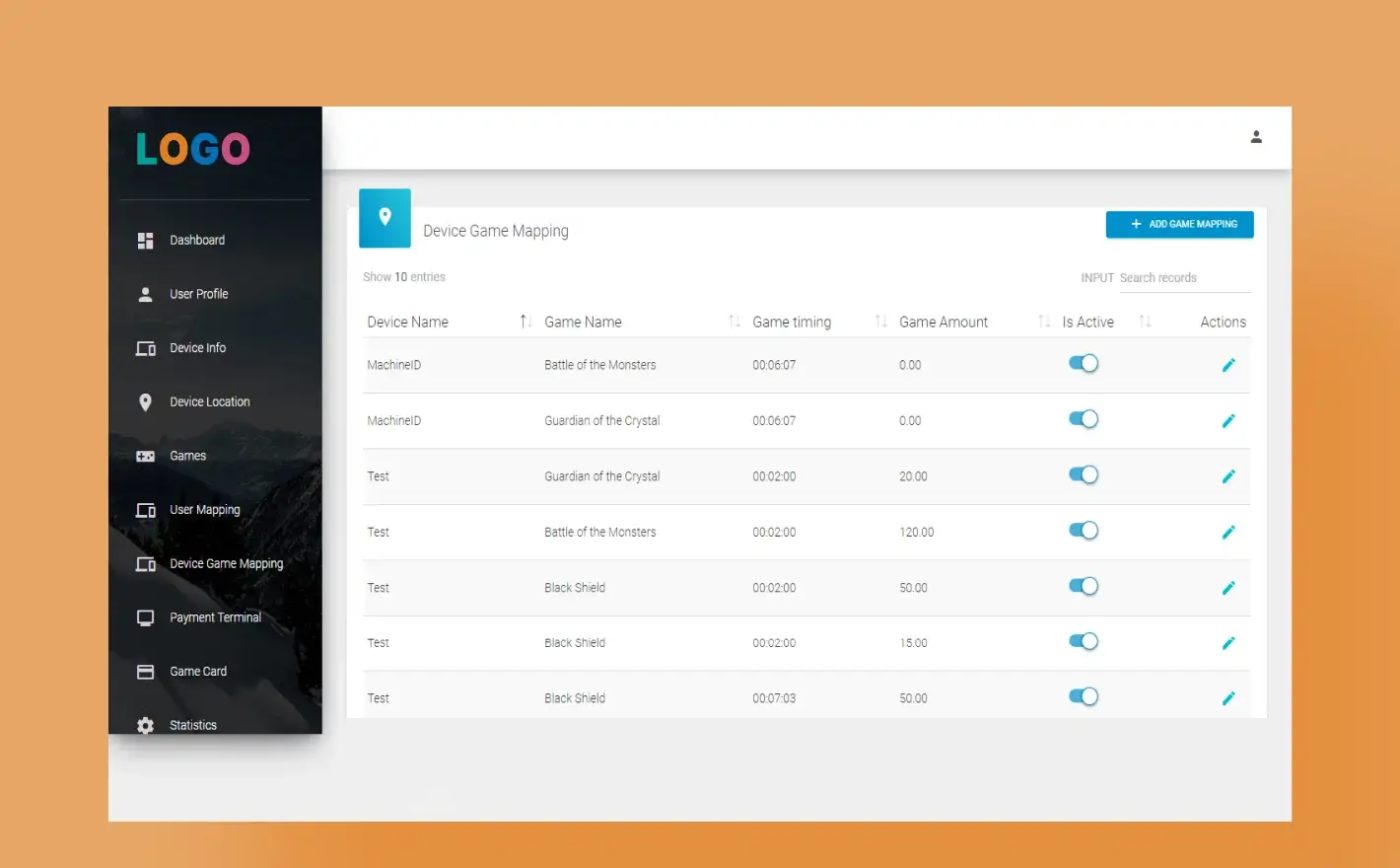Open the Show 10 entries selector
Viewport: 1400px width, 868px height.
click(401, 277)
